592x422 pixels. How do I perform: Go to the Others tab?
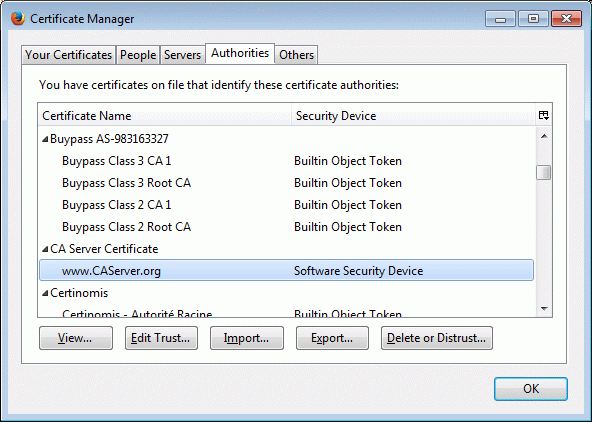(x=296, y=55)
